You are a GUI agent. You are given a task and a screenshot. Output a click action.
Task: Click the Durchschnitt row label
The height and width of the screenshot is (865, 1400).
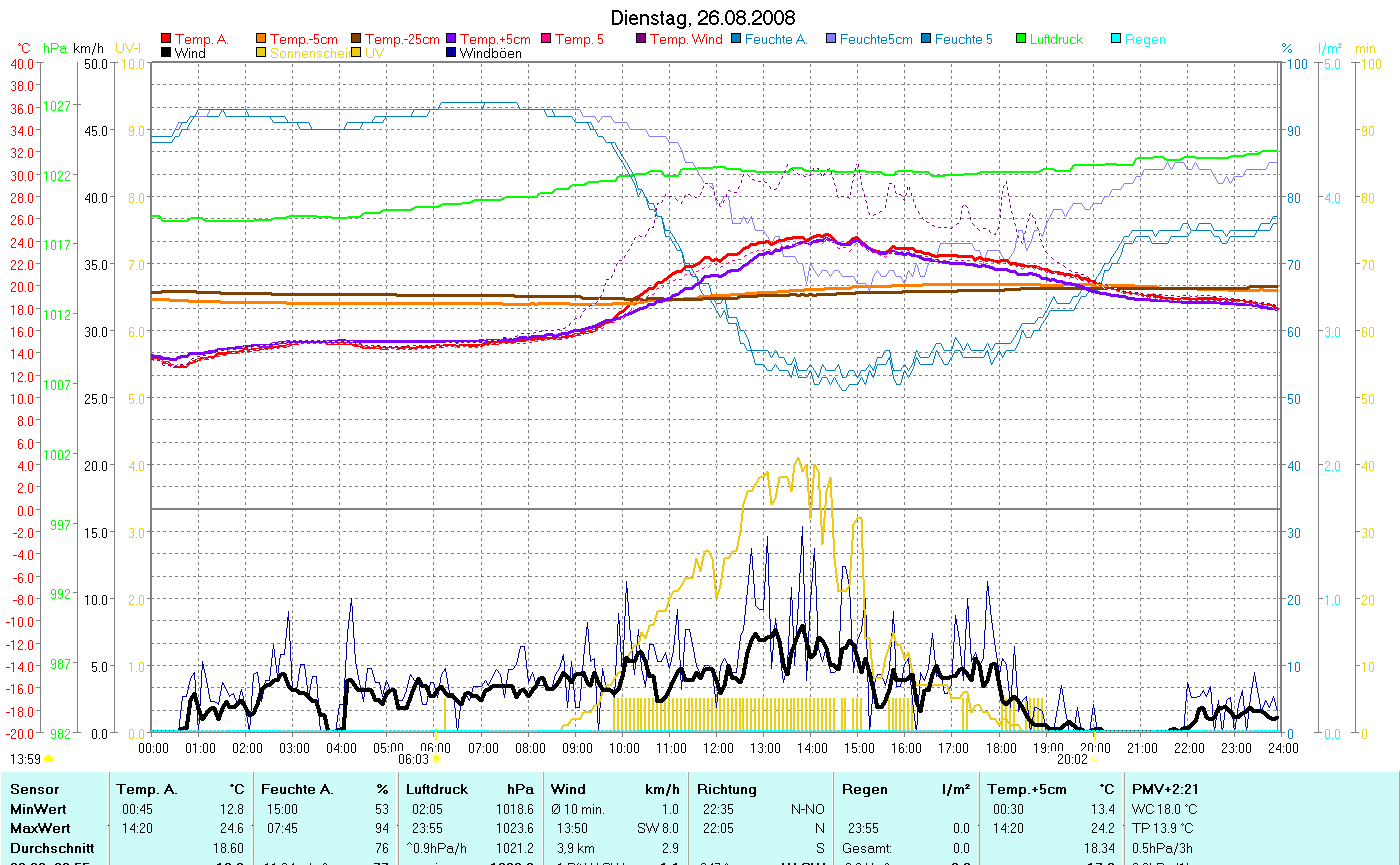coord(52,847)
